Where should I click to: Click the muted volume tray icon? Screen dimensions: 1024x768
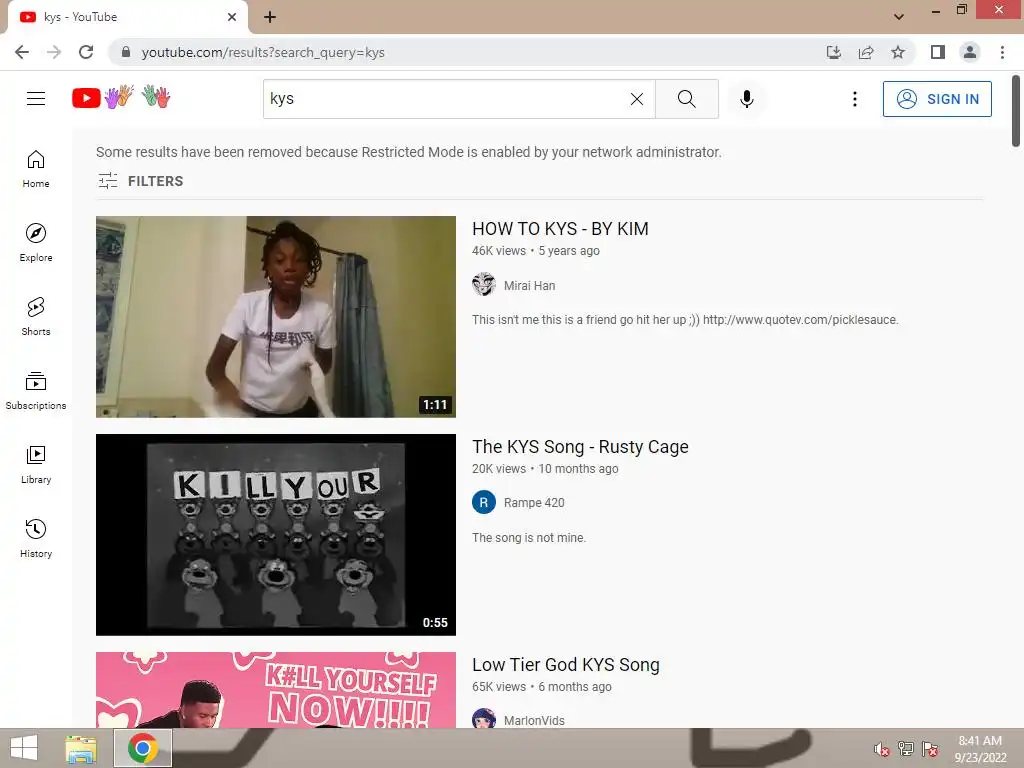point(882,748)
